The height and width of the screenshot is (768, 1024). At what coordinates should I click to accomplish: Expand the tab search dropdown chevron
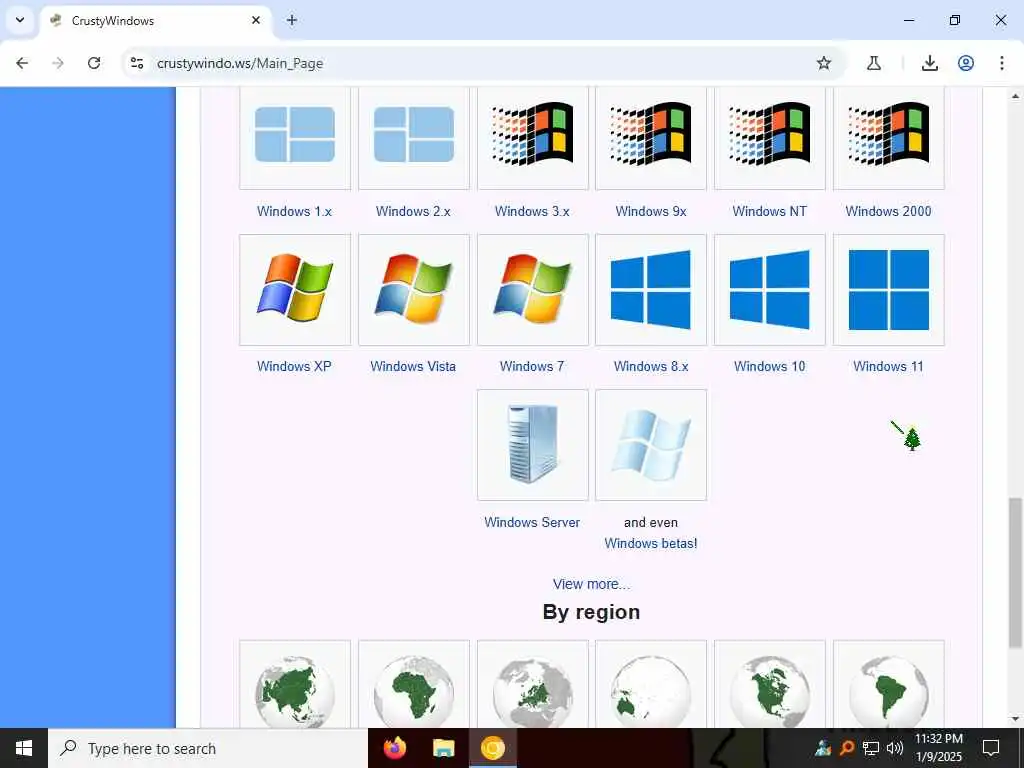[20, 20]
